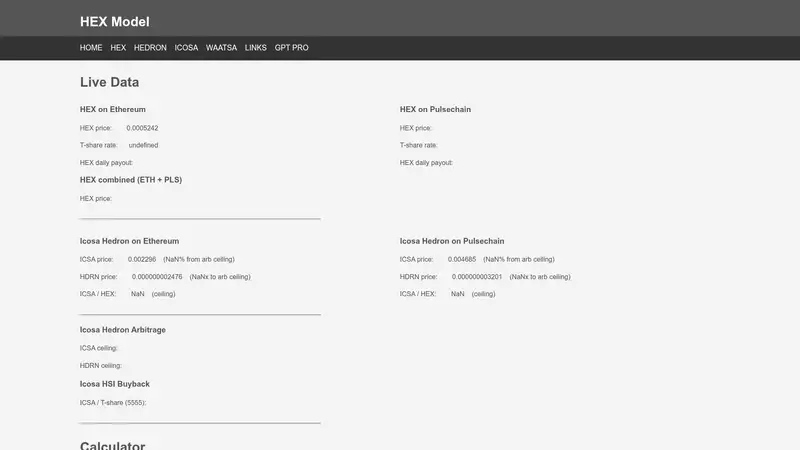Click the Icosa Hedron on Pulsechain heading
The image size is (800, 450).
tap(452, 241)
